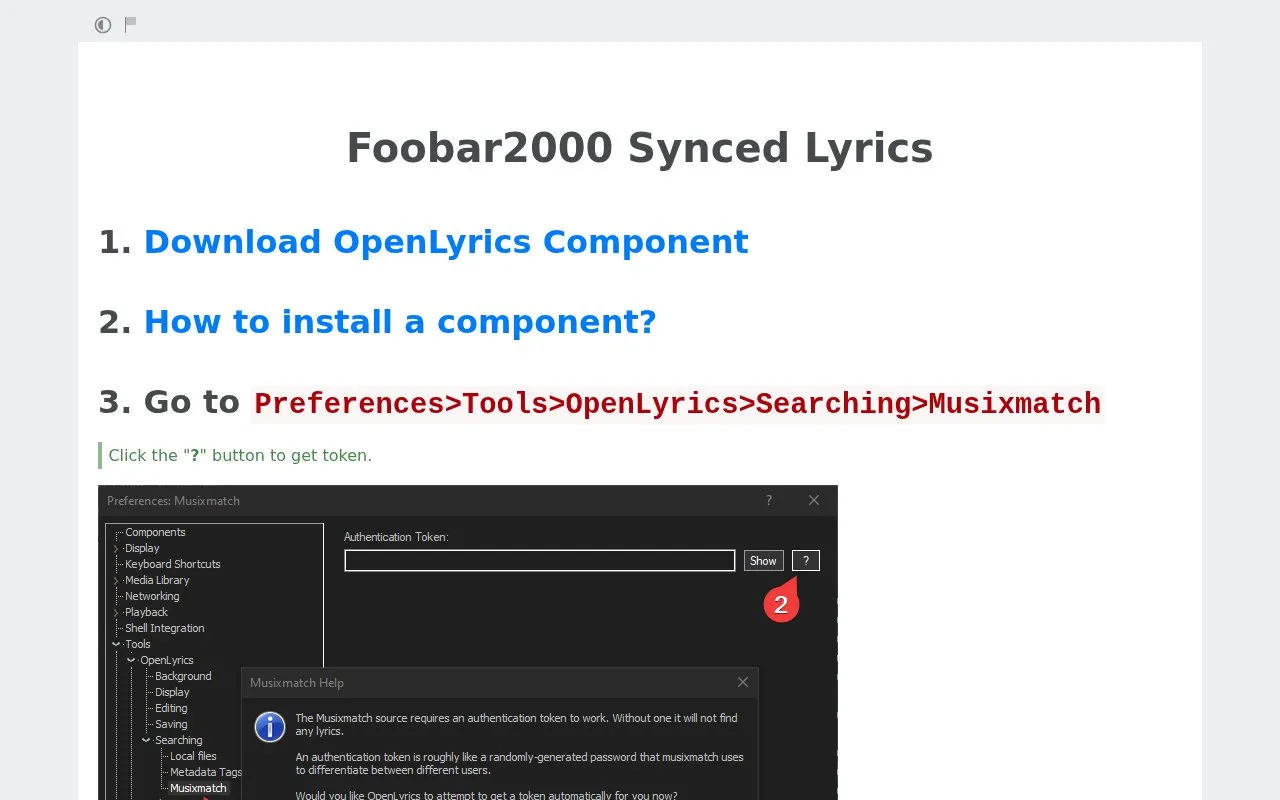
Task: Select Saving under OpenLyrics
Action: (x=171, y=724)
